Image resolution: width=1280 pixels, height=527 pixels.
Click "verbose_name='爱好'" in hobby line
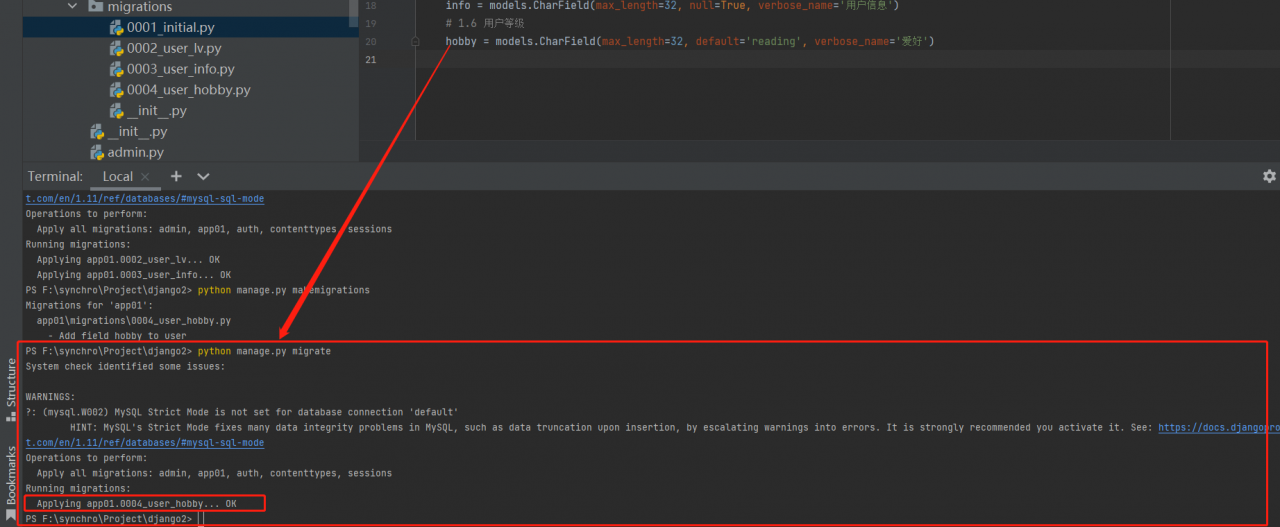(871, 41)
